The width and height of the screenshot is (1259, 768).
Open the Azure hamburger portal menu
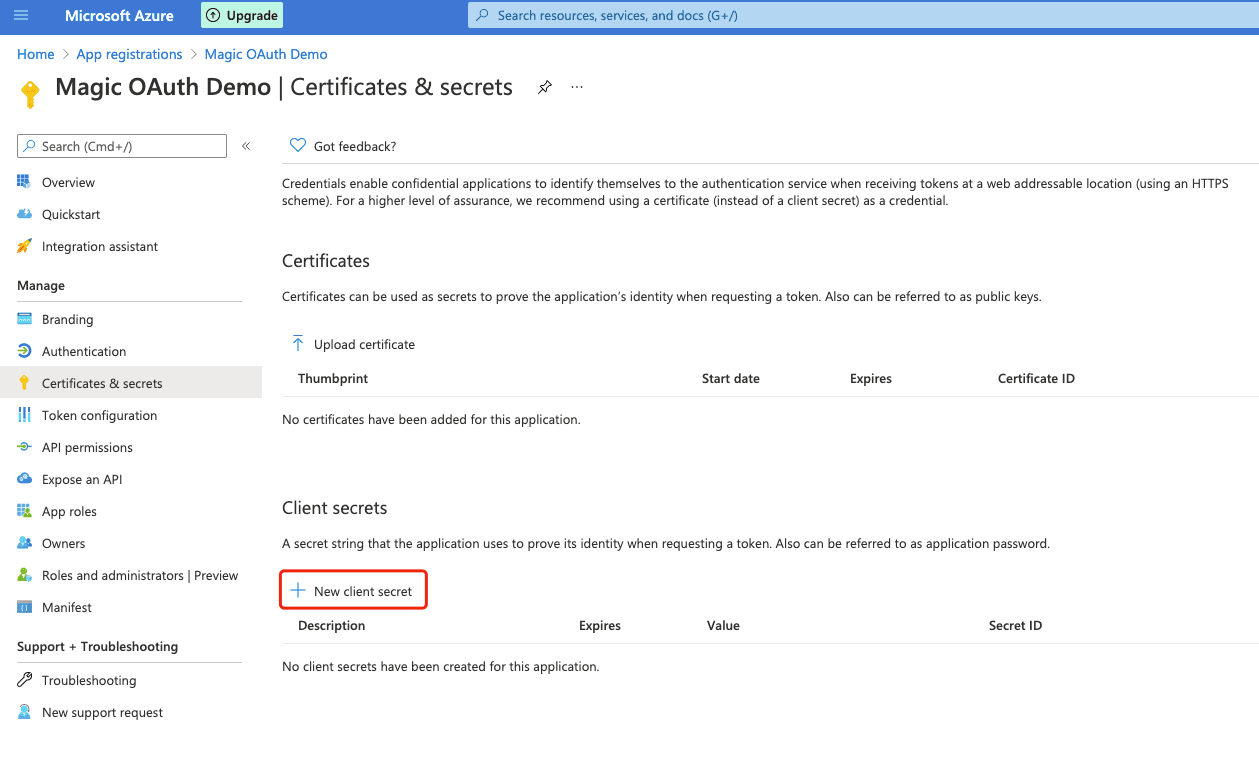(21, 15)
